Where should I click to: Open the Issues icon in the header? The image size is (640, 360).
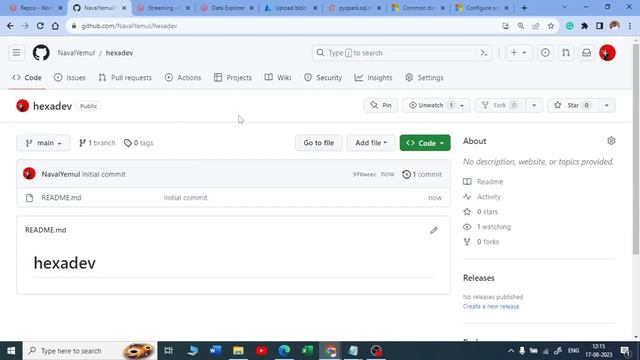[x=545, y=53]
